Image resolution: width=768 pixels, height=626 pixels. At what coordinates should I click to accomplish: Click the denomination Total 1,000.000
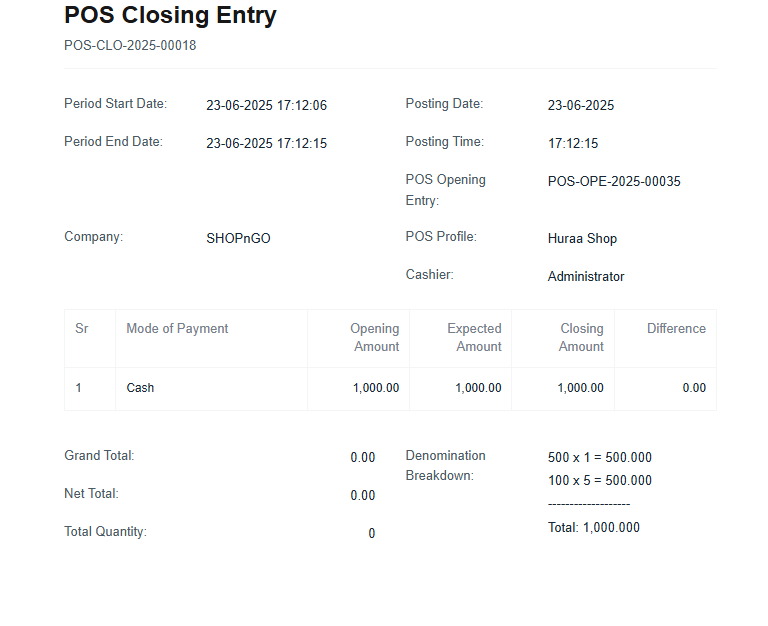[594, 528]
